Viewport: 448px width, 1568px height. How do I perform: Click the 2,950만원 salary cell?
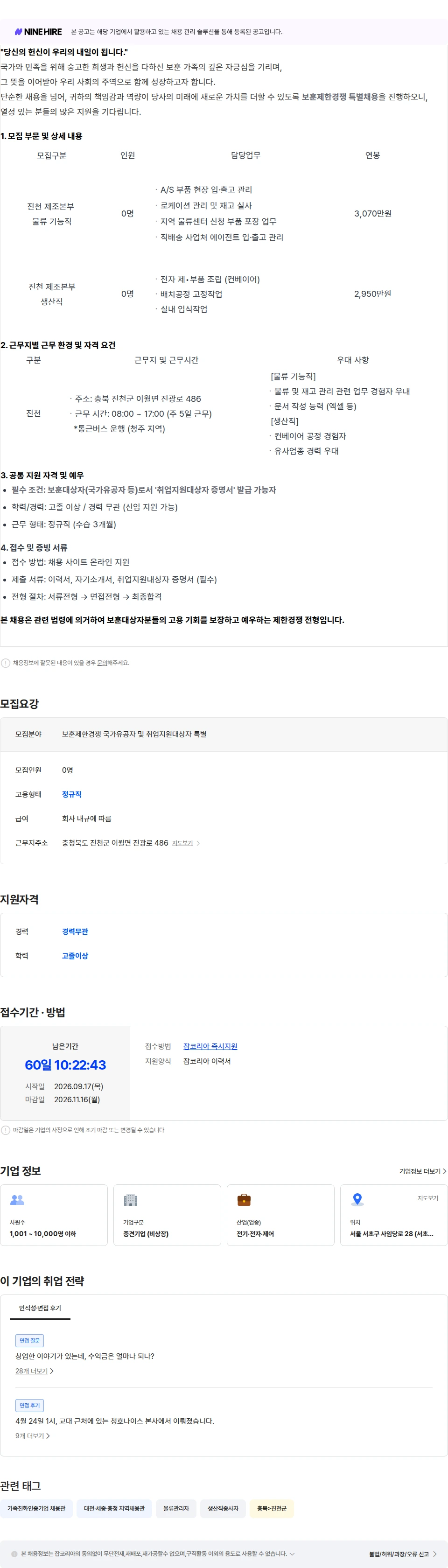372,294
